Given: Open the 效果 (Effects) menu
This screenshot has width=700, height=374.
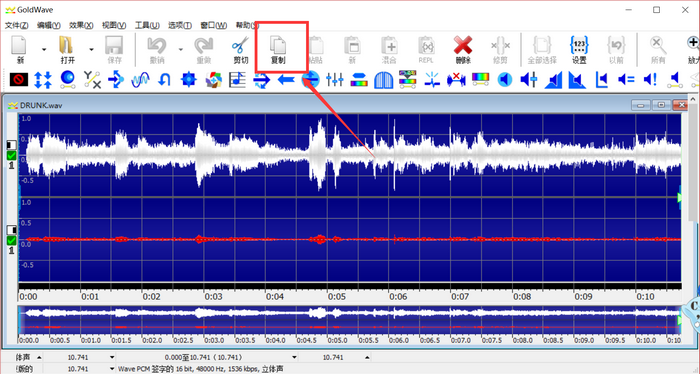Looking at the screenshot, I should [81, 25].
